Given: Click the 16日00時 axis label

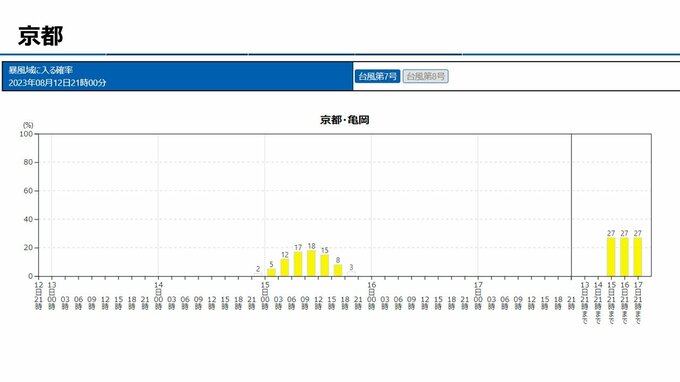Looking at the screenshot, I should point(372,296).
